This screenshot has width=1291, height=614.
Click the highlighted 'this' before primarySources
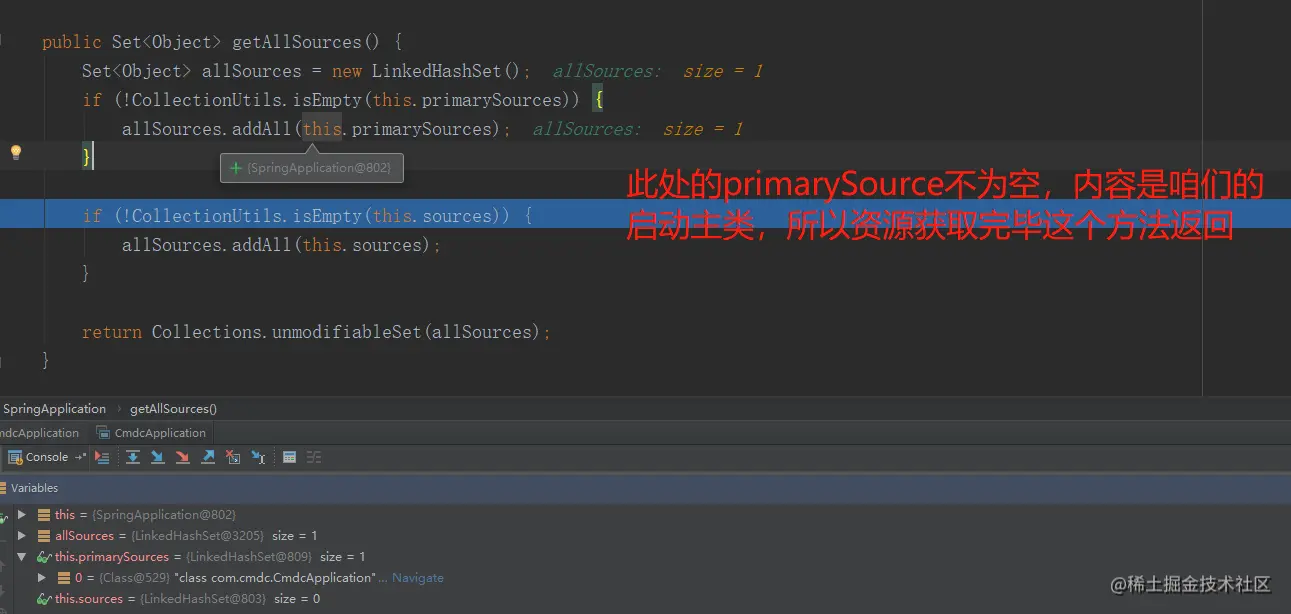click(x=322, y=129)
